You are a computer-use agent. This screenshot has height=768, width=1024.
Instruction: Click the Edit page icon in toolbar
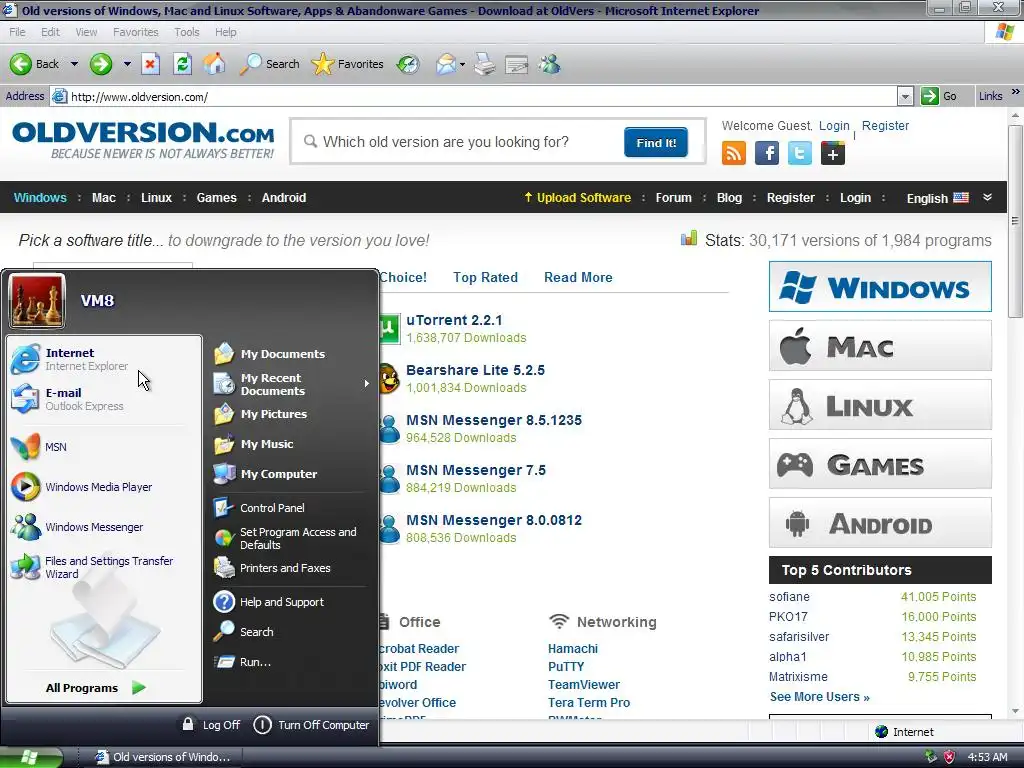click(516, 64)
